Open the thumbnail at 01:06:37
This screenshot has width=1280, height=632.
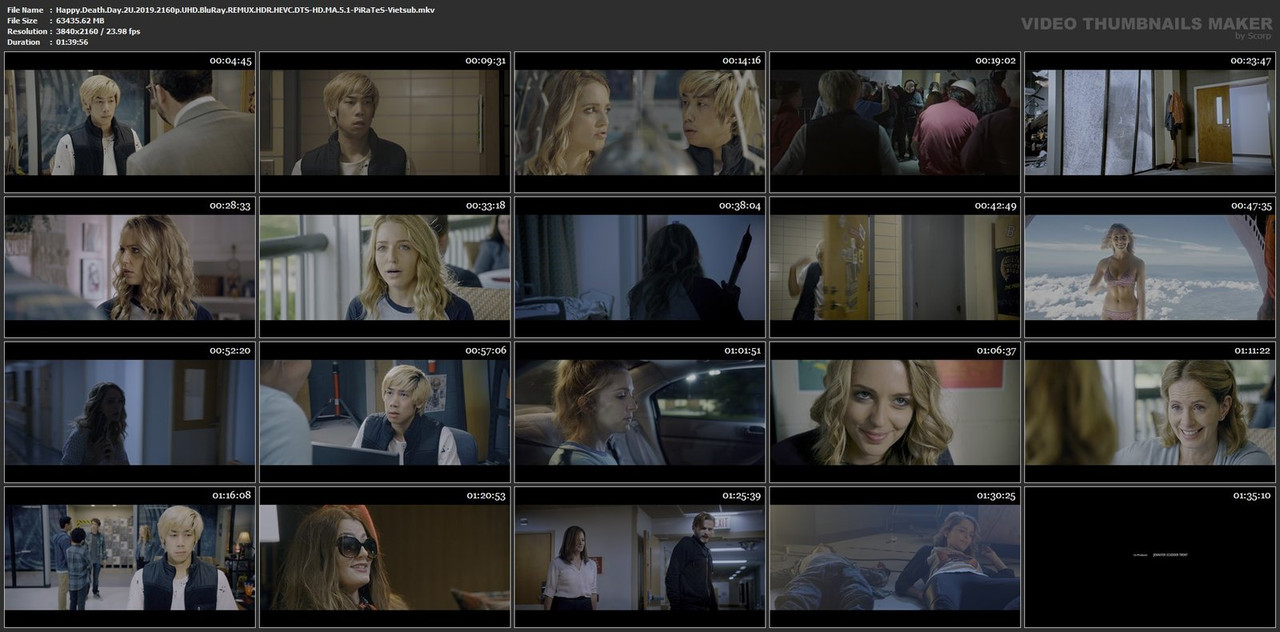tap(895, 412)
